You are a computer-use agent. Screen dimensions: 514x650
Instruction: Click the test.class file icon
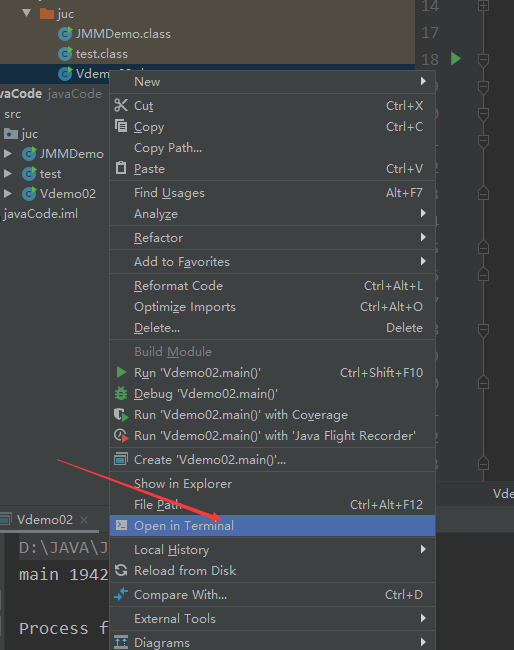(x=65, y=53)
